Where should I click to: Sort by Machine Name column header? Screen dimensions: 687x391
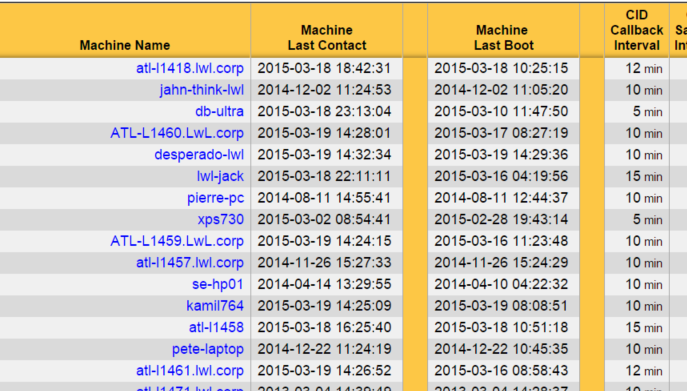[125, 45]
